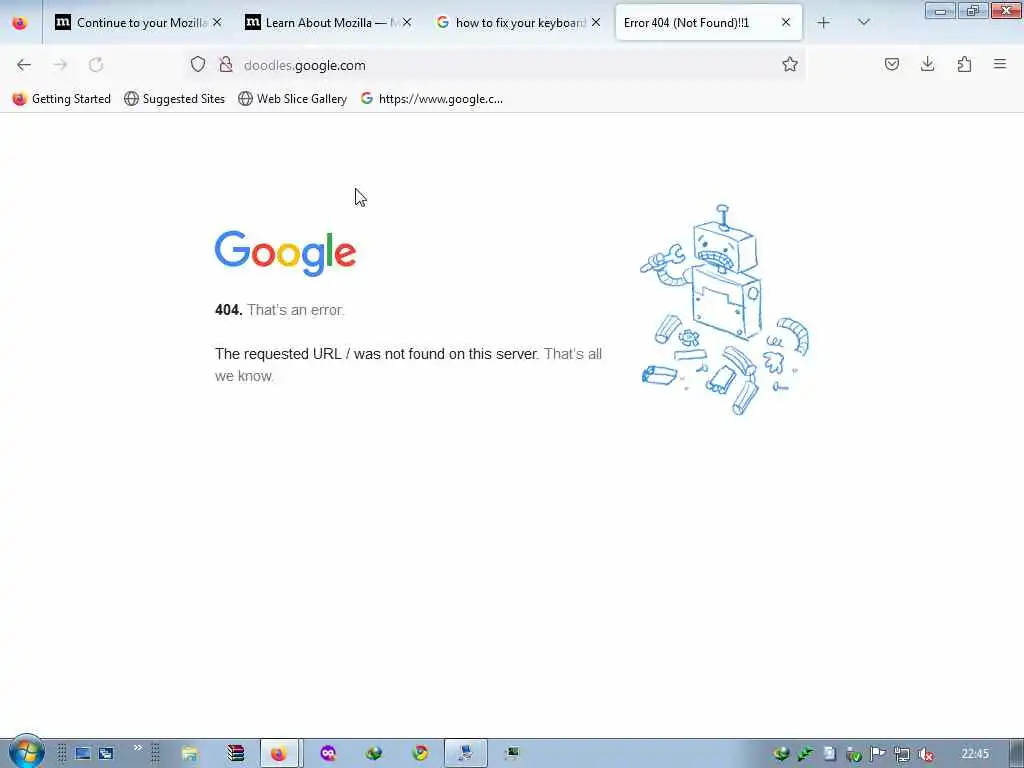Expand quick launch overflow chevron
The width and height of the screenshot is (1024, 768).
[x=138, y=748]
